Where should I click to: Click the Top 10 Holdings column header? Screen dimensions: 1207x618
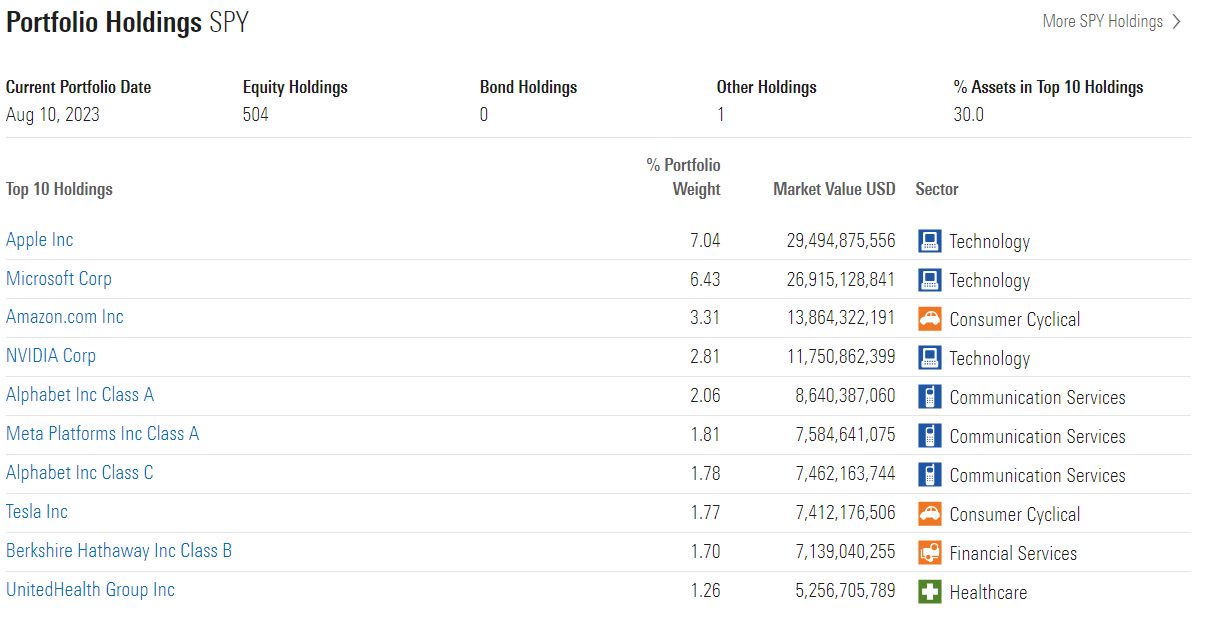(59, 189)
